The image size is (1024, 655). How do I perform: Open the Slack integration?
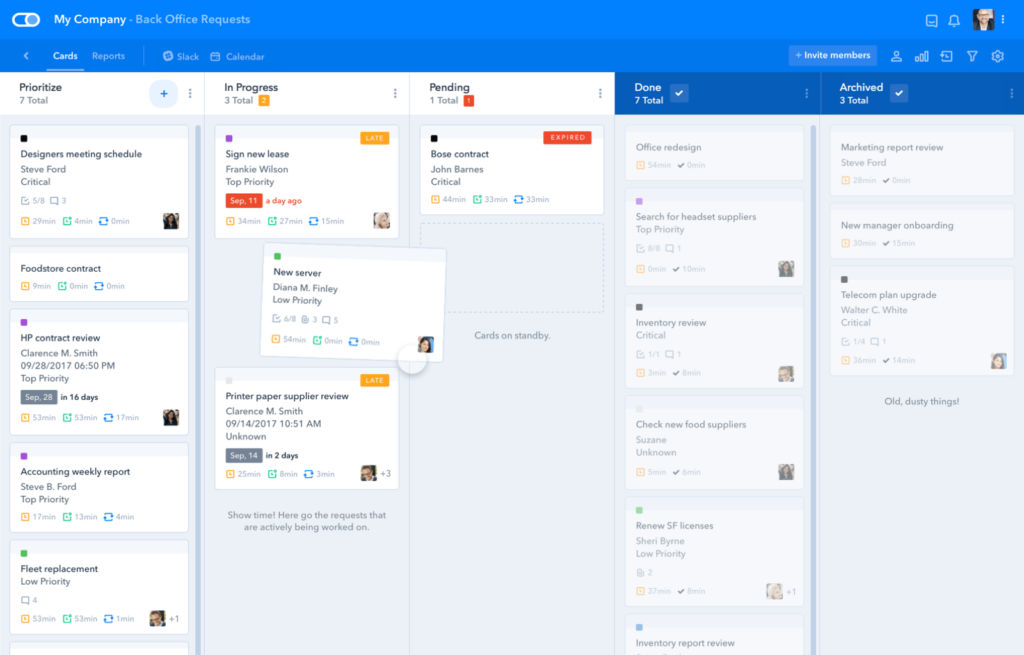point(179,56)
